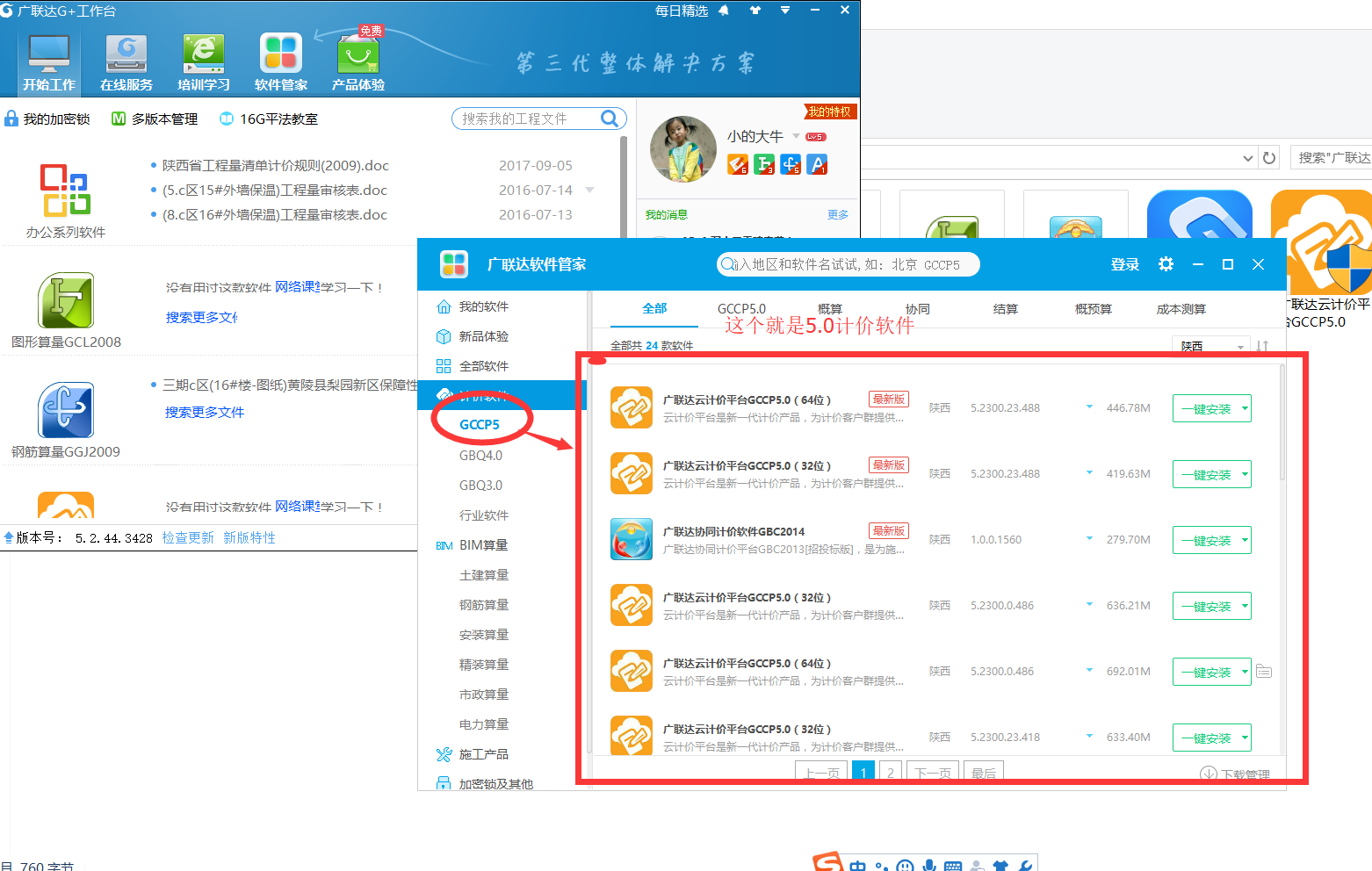The width and height of the screenshot is (1372, 871).
Task: Launch 图形算量GCL2008 icon
Action: click(66, 300)
